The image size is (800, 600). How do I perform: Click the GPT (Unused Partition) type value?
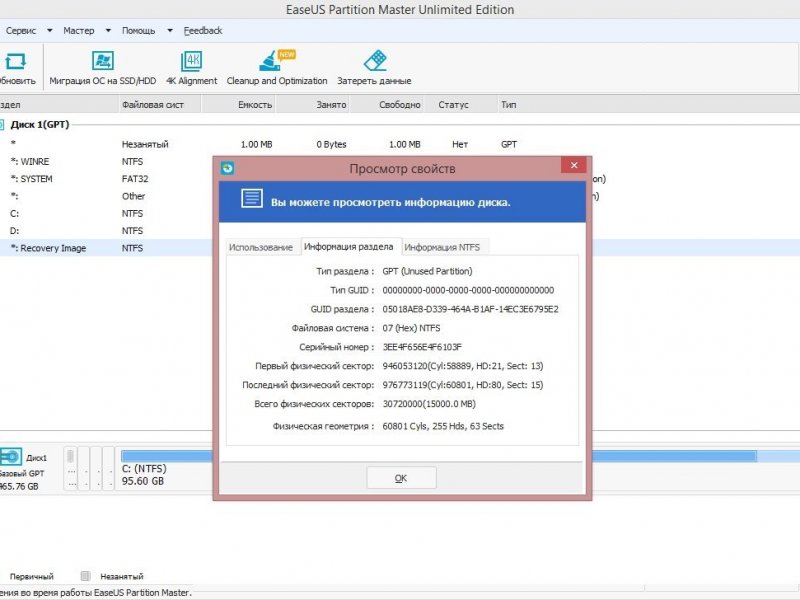click(428, 271)
